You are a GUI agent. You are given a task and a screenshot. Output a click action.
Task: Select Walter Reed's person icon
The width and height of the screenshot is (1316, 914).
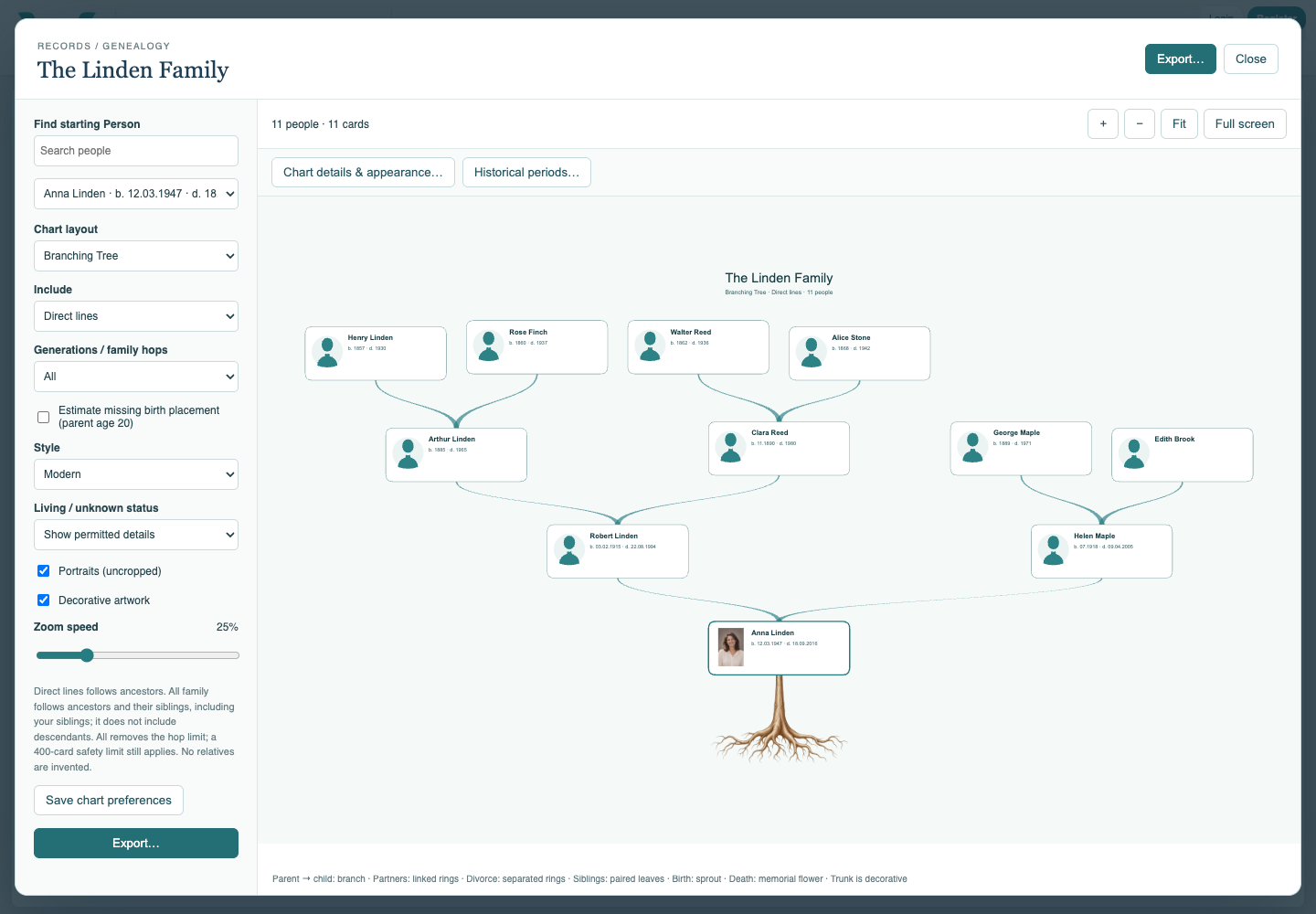(x=650, y=345)
